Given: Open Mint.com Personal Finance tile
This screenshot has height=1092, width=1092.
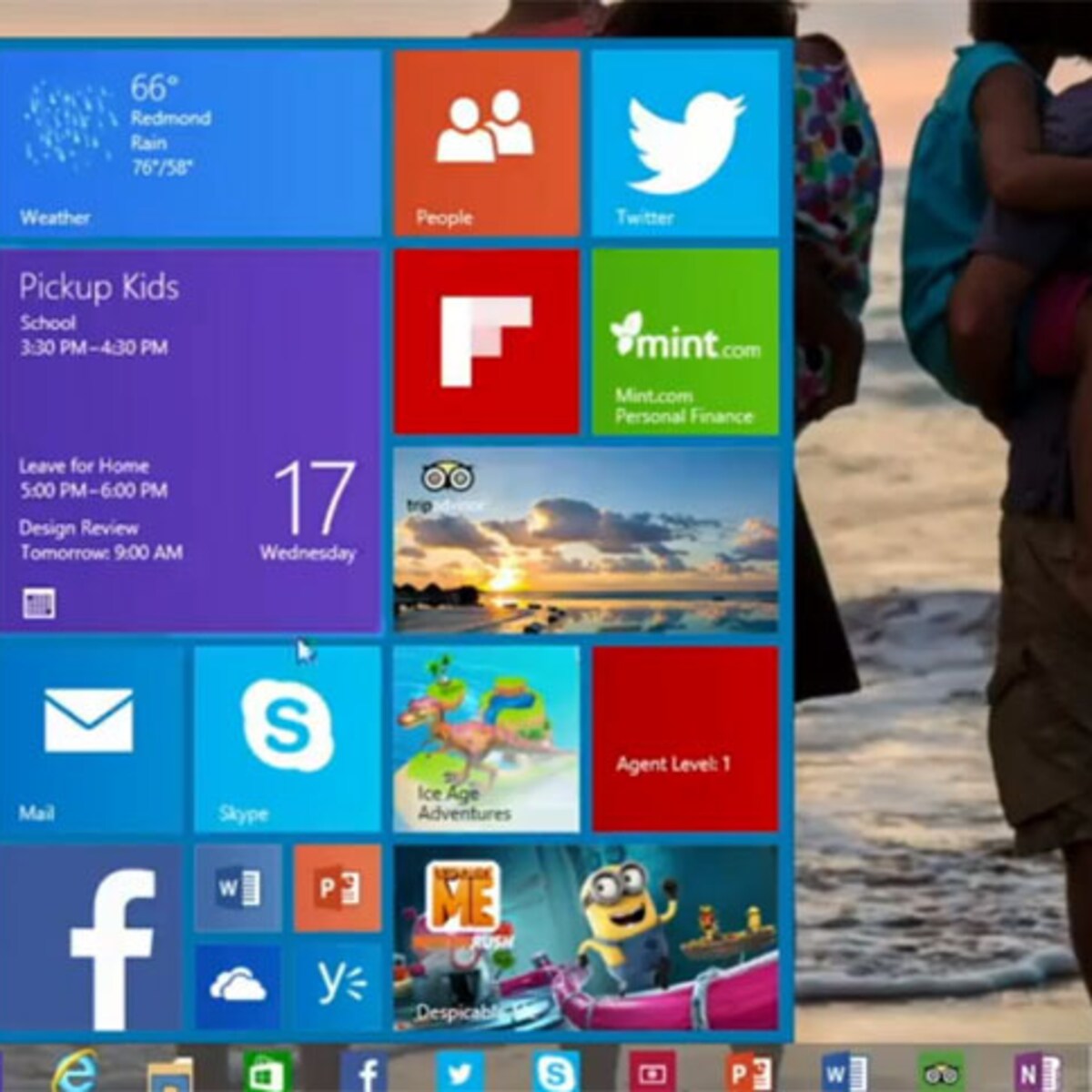Looking at the screenshot, I should click(687, 341).
